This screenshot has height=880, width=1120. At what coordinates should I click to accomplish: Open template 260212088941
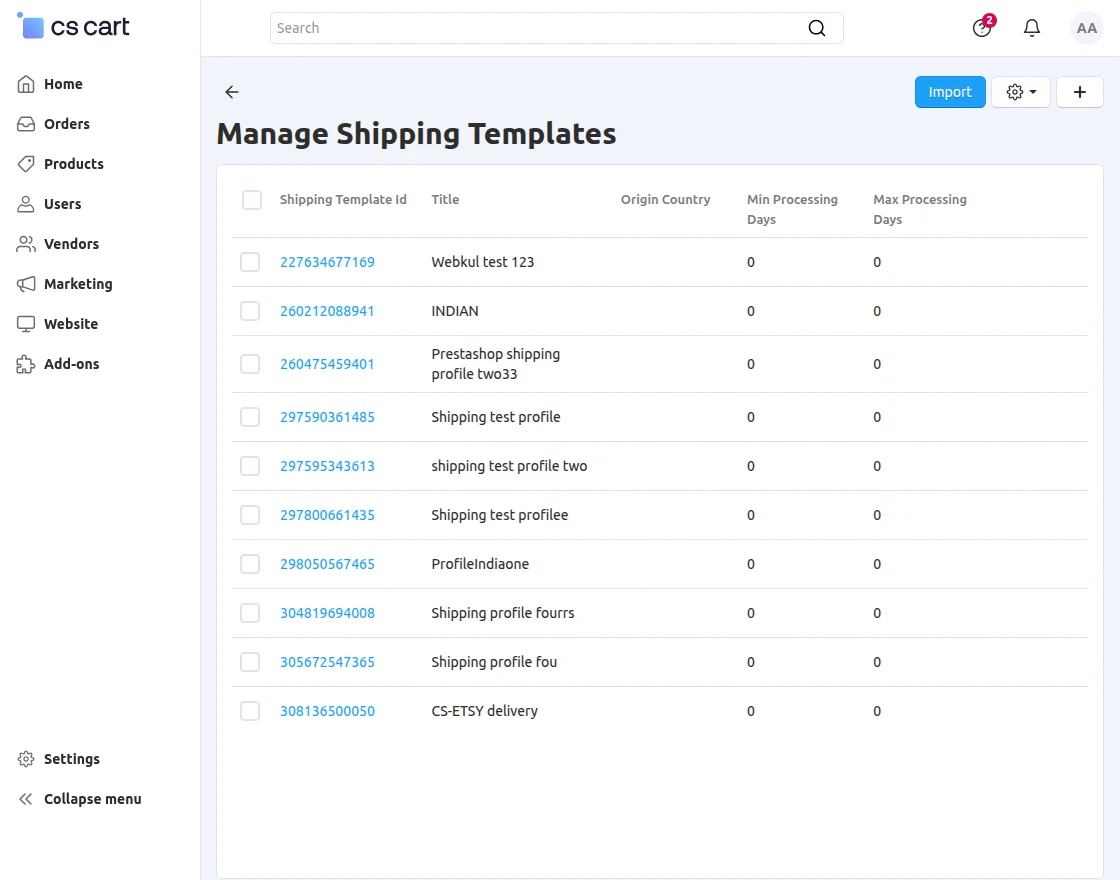(327, 311)
